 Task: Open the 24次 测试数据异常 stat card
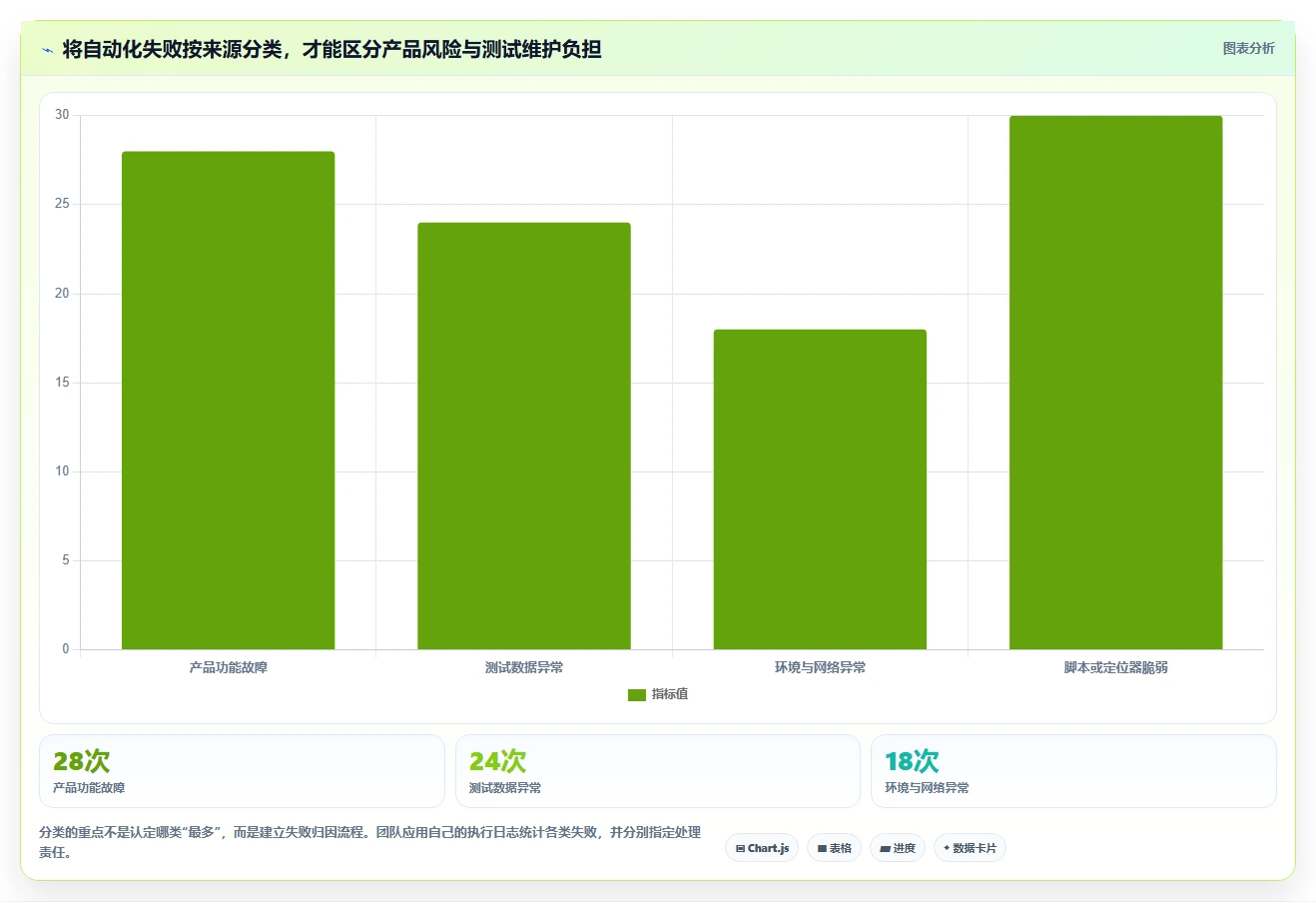click(x=657, y=771)
